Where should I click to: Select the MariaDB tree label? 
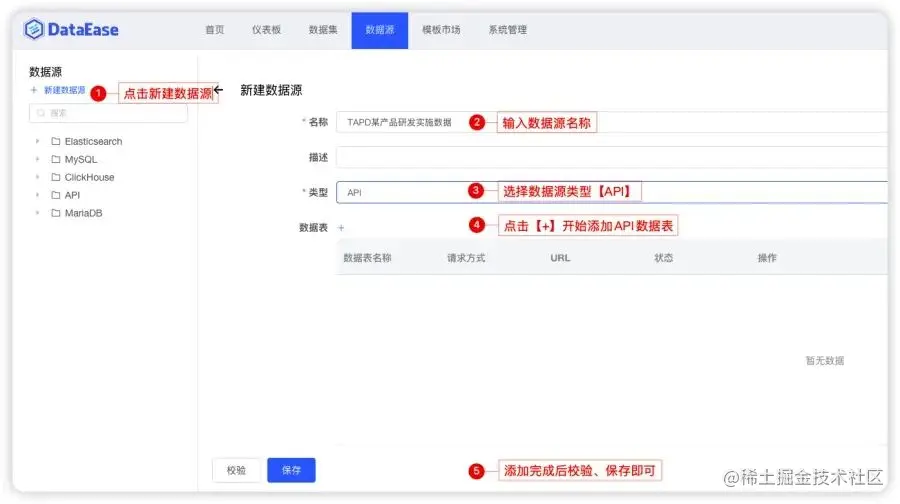(83, 213)
